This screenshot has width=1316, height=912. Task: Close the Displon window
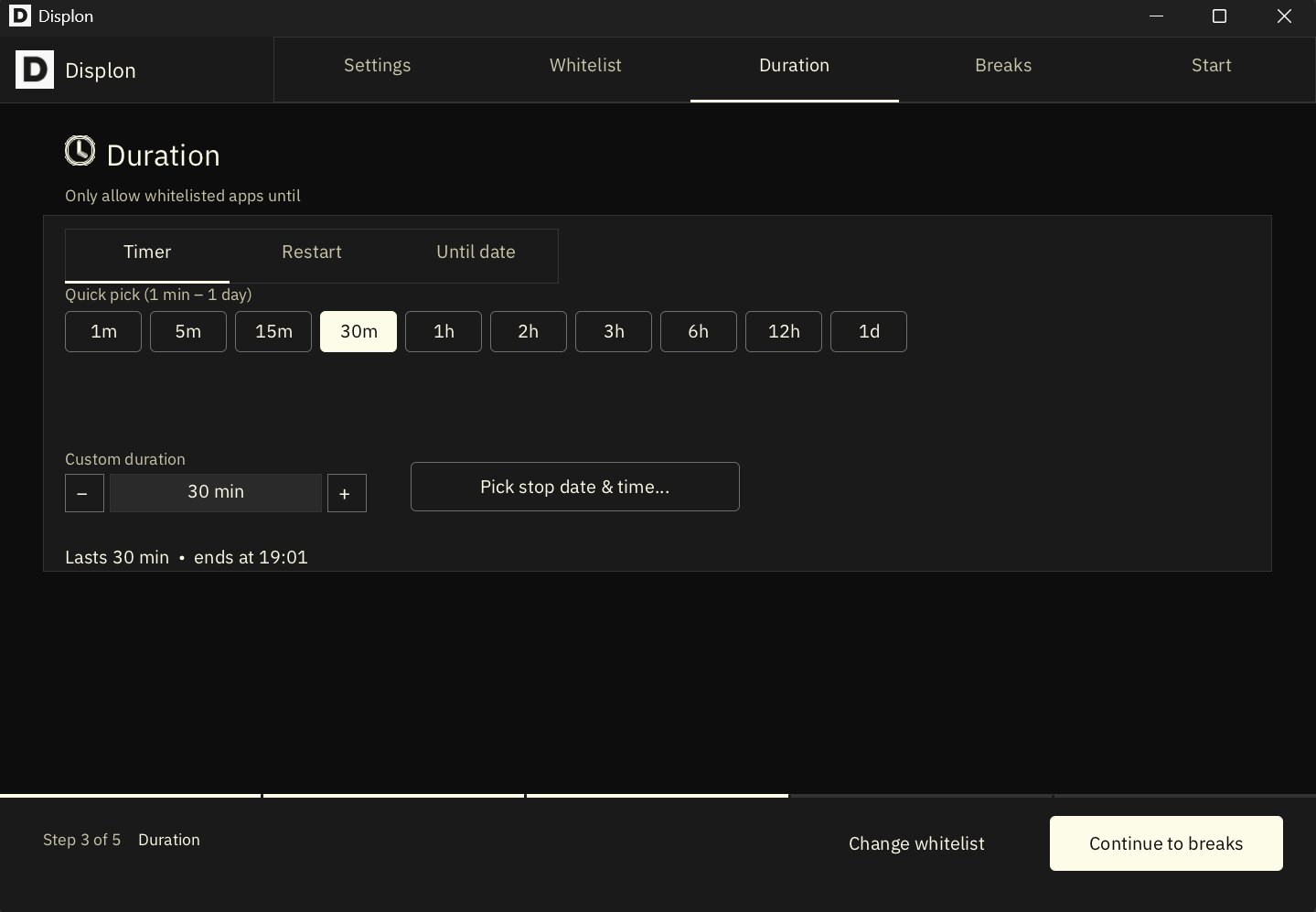pyautogui.click(x=1284, y=16)
